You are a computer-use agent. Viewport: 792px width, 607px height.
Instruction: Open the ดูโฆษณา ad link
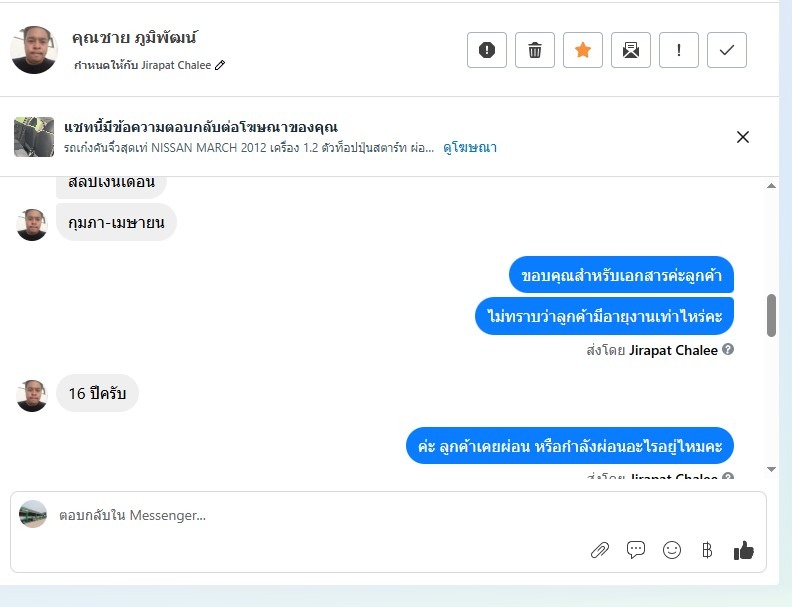click(x=470, y=147)
